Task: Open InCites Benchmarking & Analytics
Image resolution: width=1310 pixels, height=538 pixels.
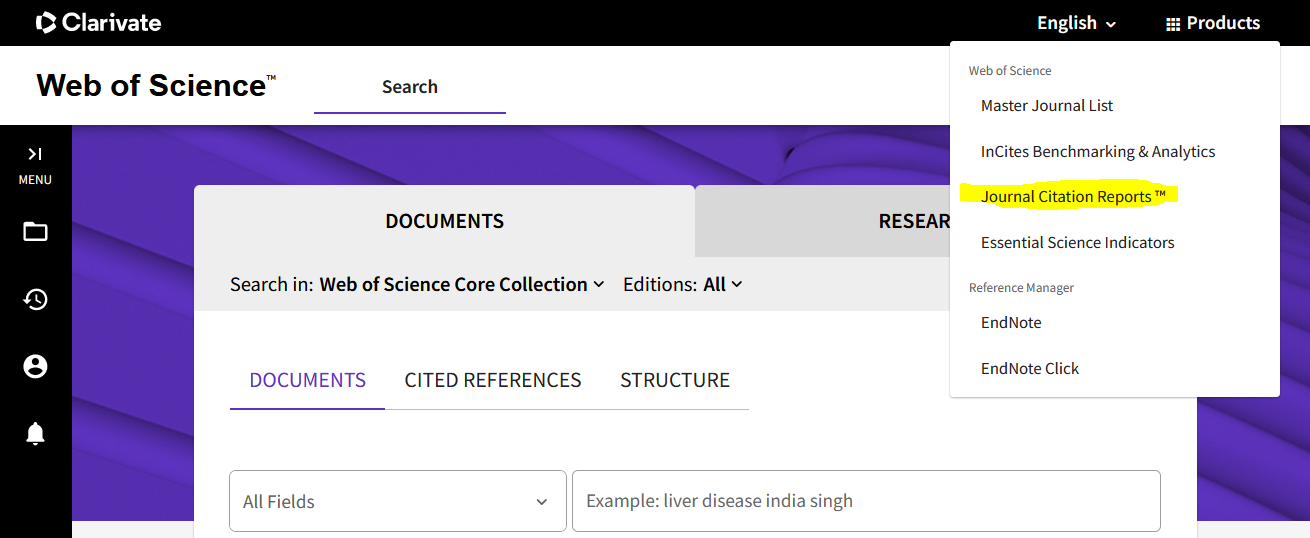Action: tap(1098, 151)
